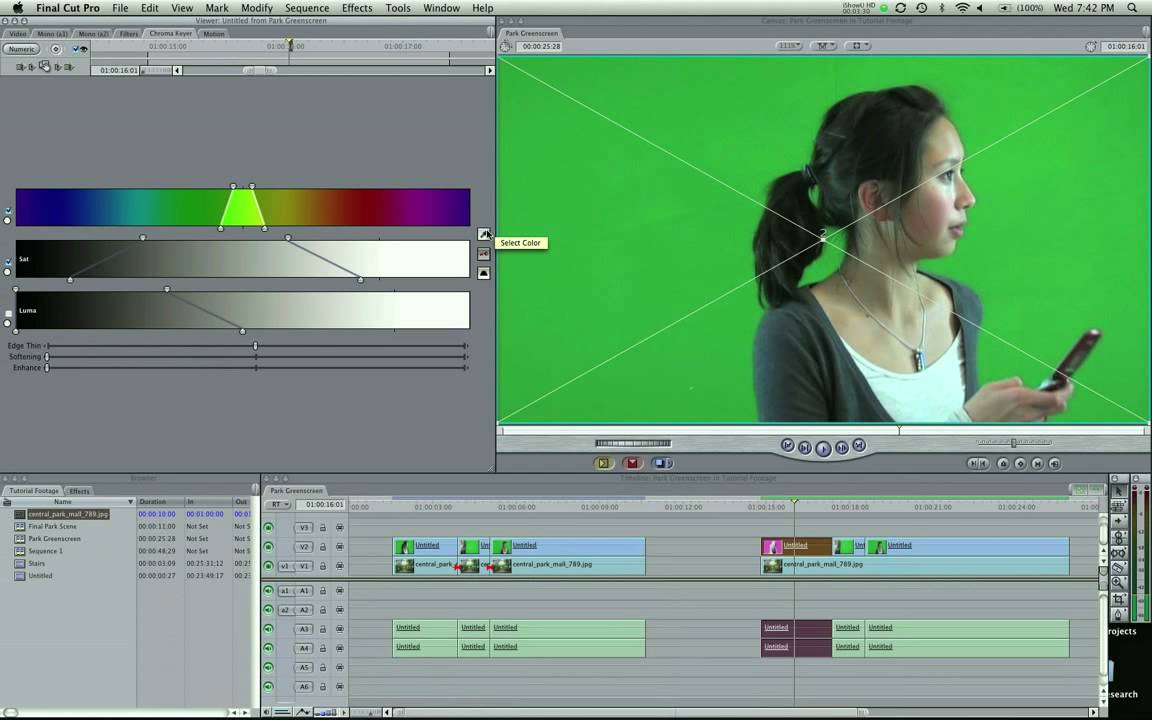Click Go to Next Edit in the Canvas transport

[x=858, y=445]
